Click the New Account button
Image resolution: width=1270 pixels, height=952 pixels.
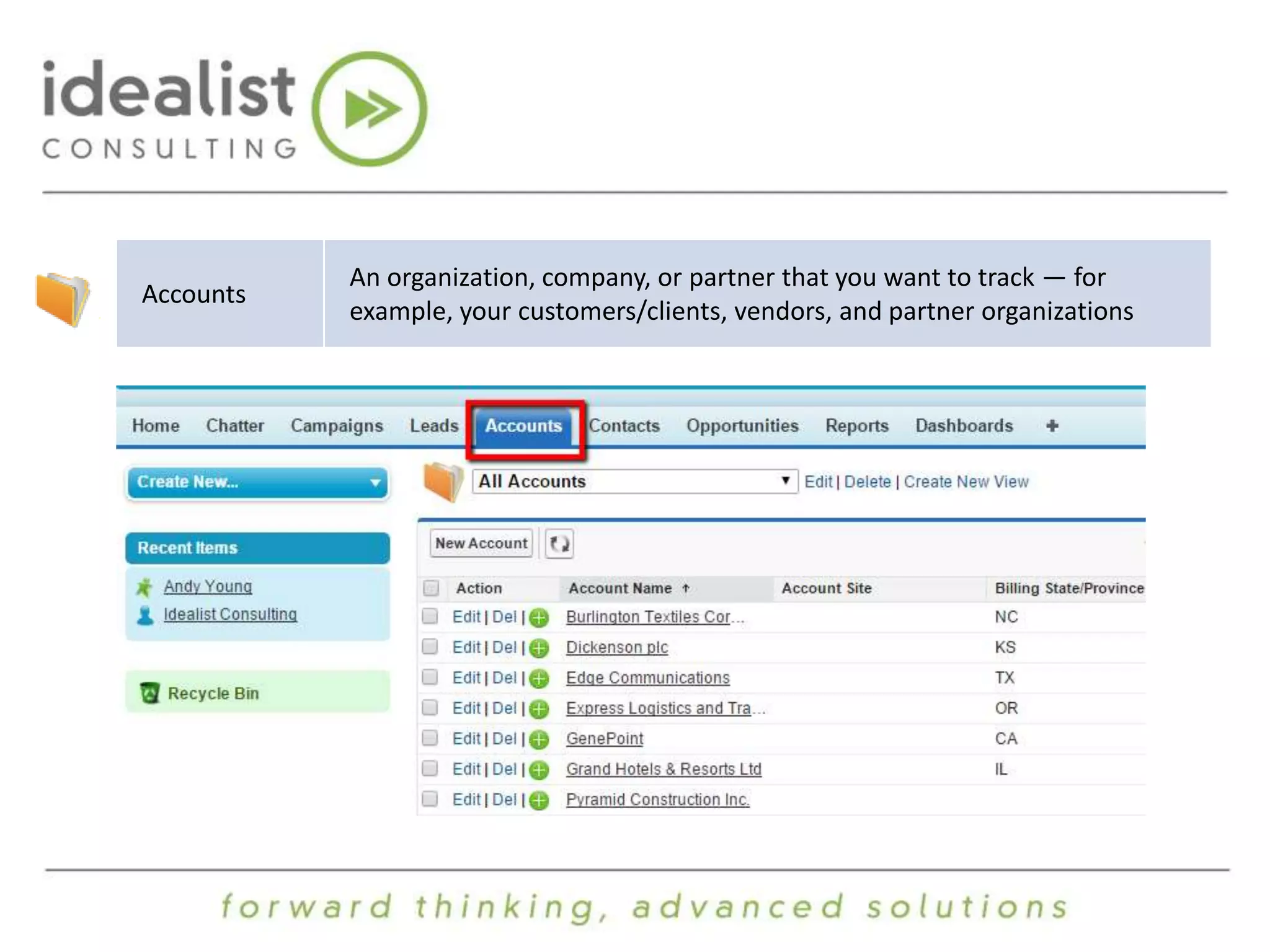pos(481,544)
